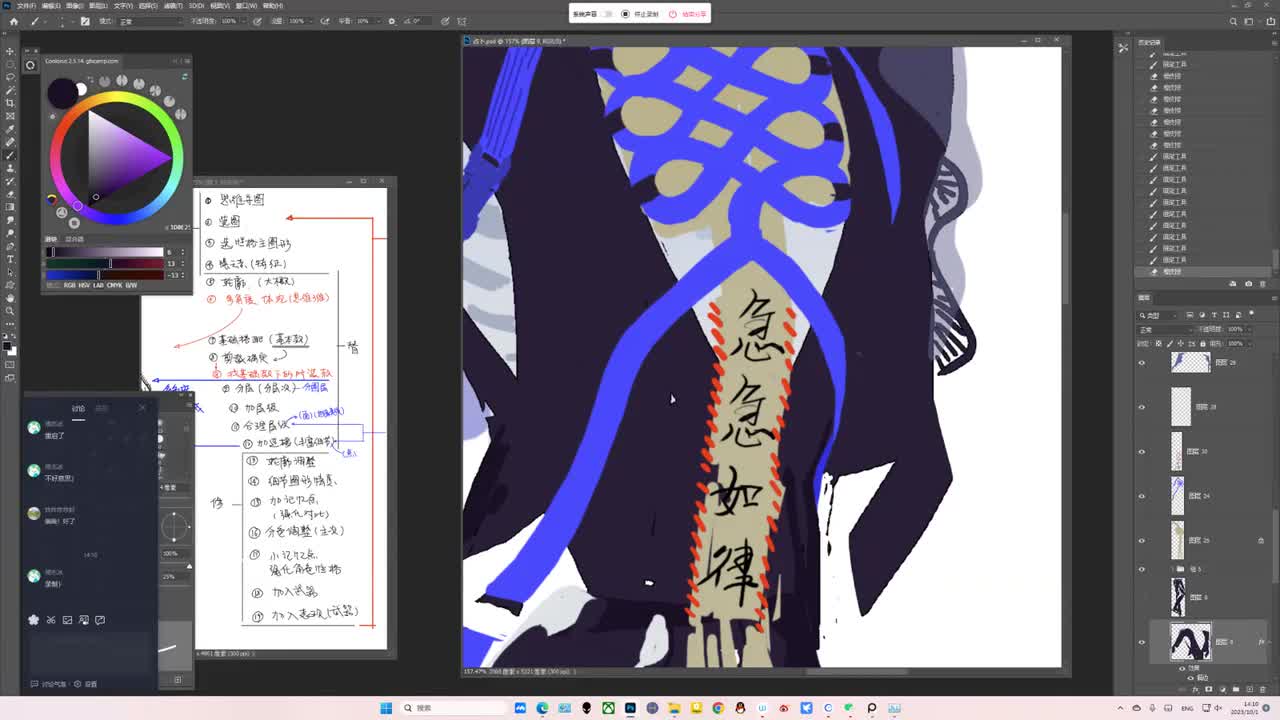
Task: Select the Lasso tool
Action: pos(10,77)
